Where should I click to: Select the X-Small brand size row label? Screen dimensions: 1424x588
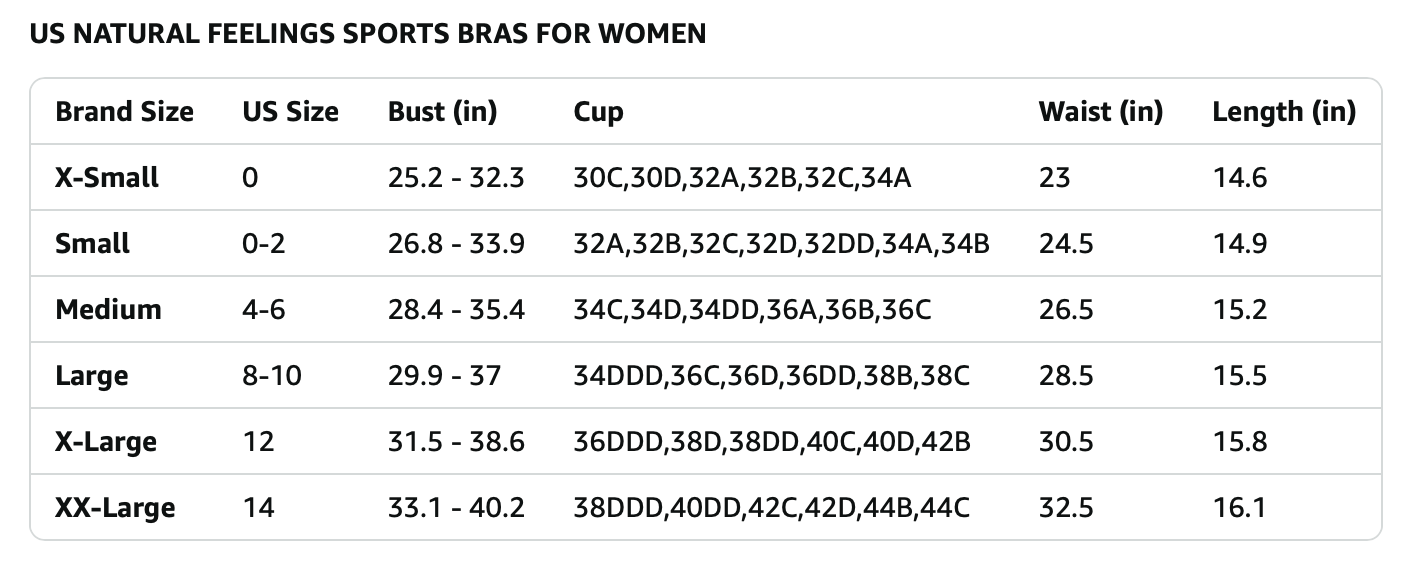click(x=107, y=178)
